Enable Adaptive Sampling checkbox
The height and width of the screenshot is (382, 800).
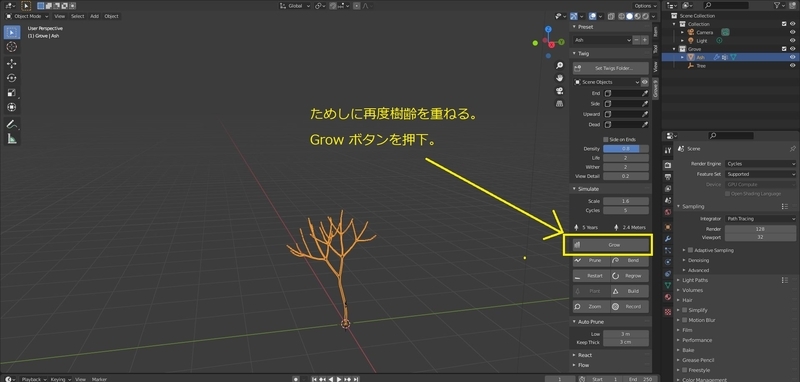coord(690,250)
